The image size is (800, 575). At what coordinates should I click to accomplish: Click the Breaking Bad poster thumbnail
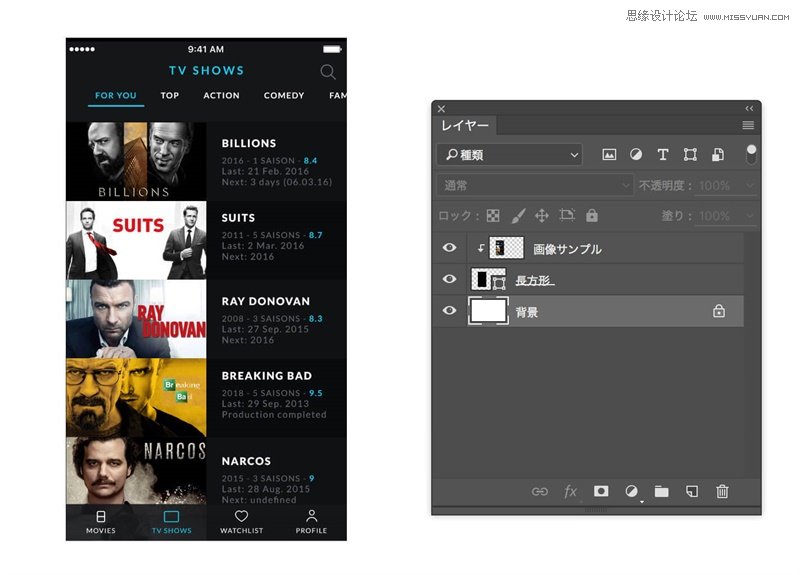click(x=136, y=397)
